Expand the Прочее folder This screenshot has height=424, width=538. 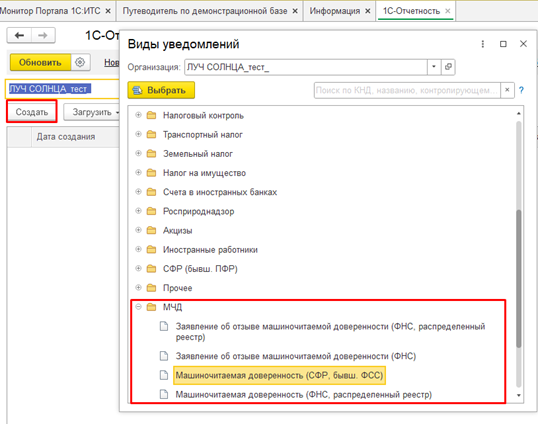click(138, 287)
